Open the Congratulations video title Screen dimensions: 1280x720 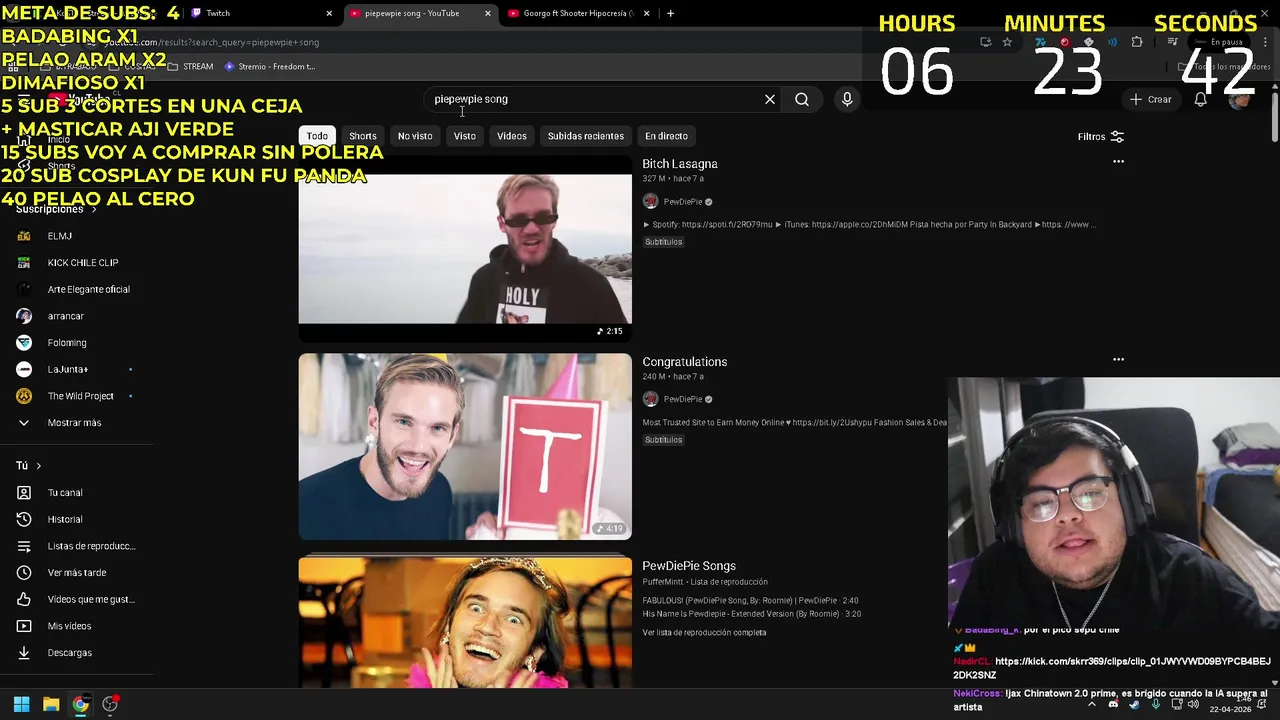[x=685, y=362]
